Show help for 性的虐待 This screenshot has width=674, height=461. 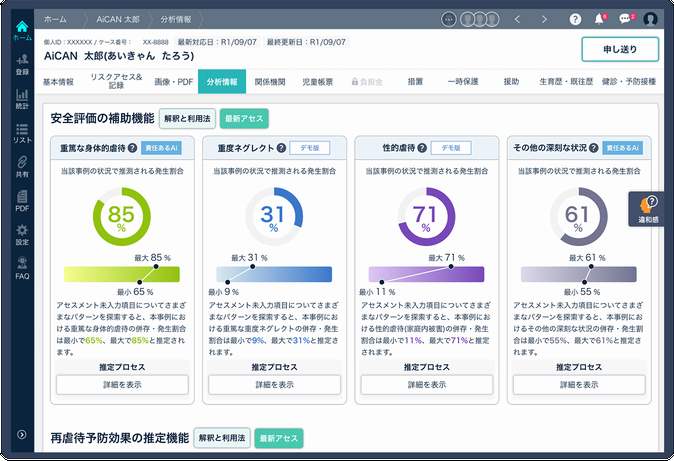(x=422, y=148)
